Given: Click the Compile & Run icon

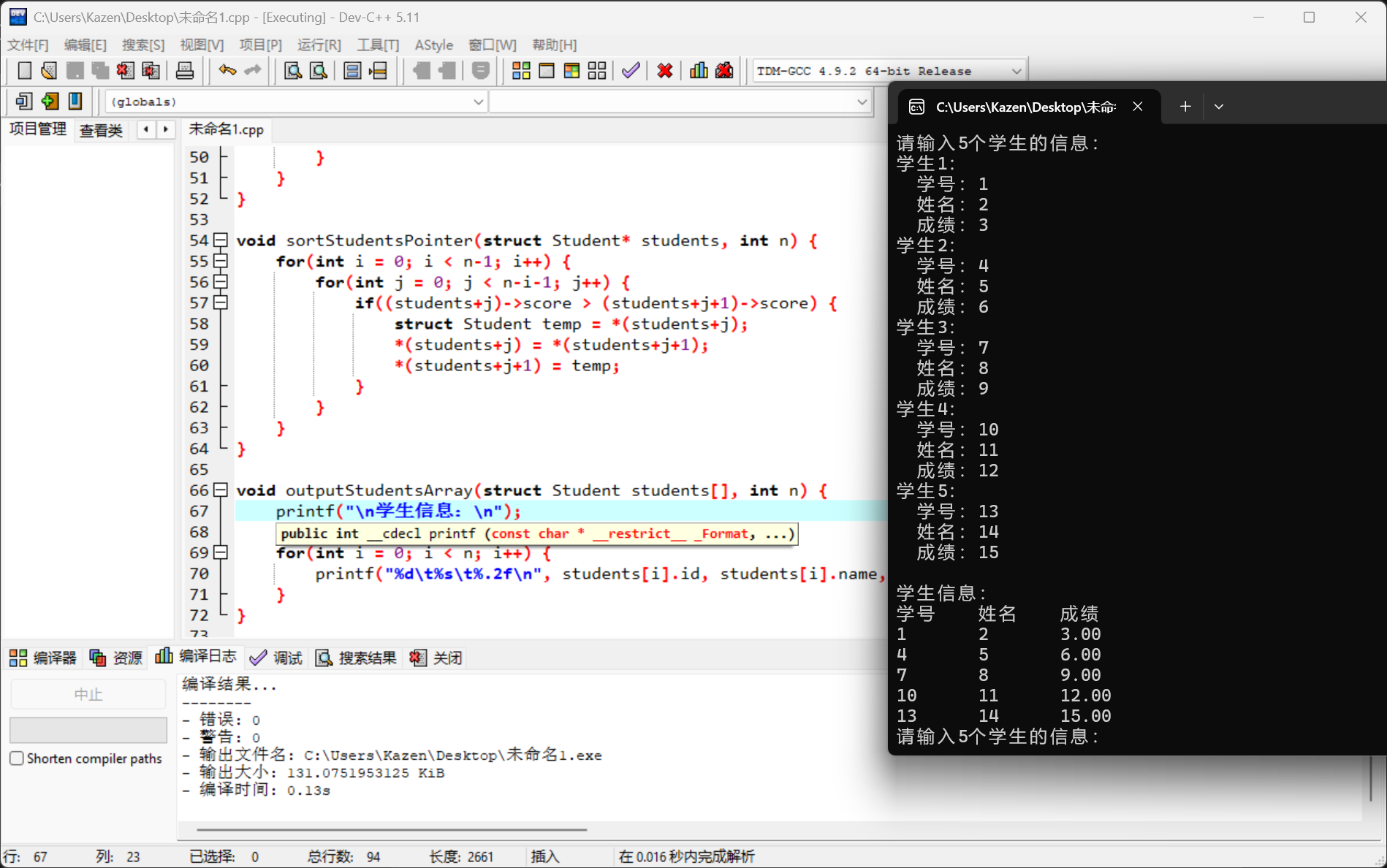Looking at the screenshot, I should click(x=571, y=70).
